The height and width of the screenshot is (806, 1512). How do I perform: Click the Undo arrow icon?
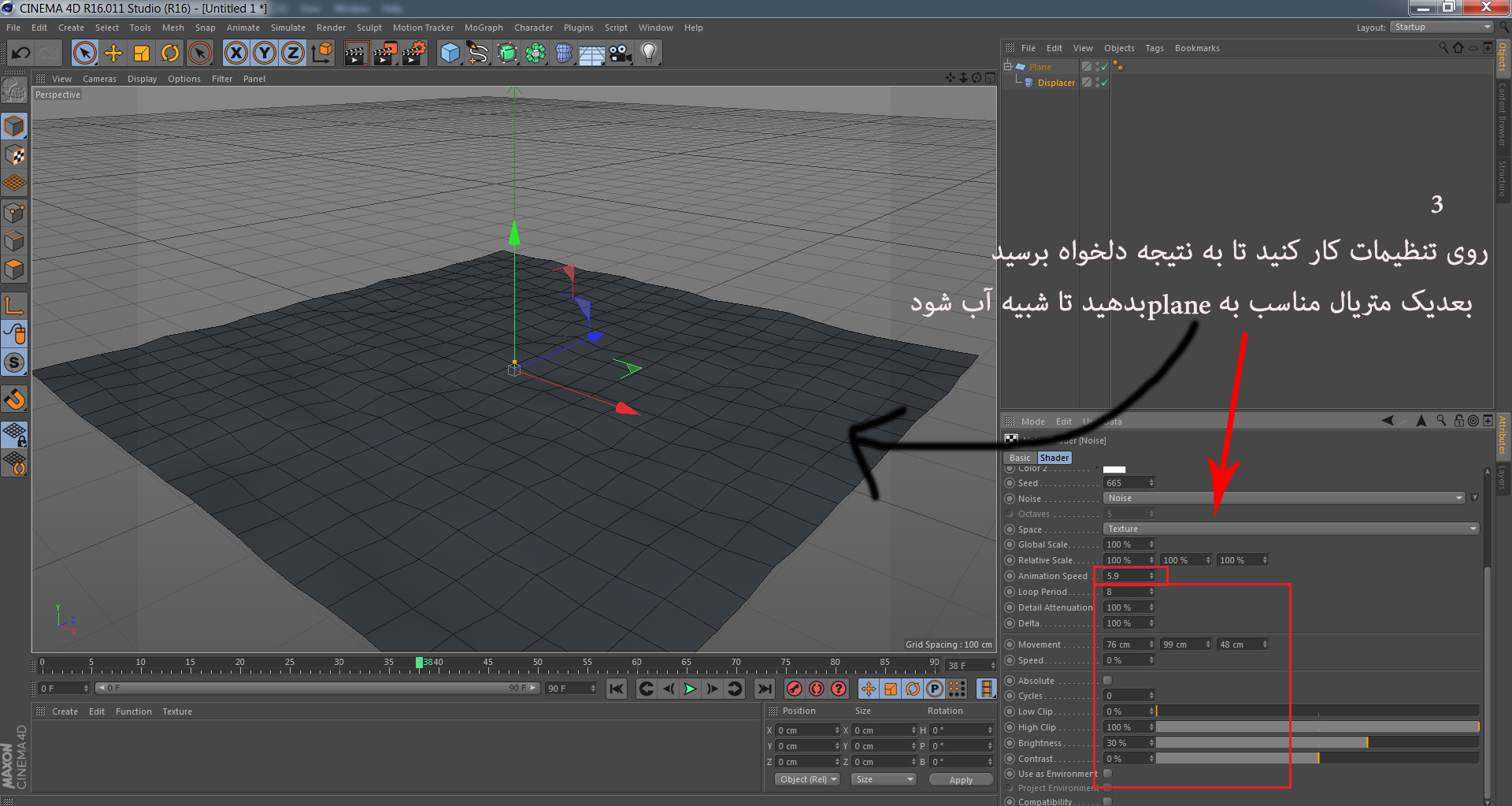tap(21, 54)
